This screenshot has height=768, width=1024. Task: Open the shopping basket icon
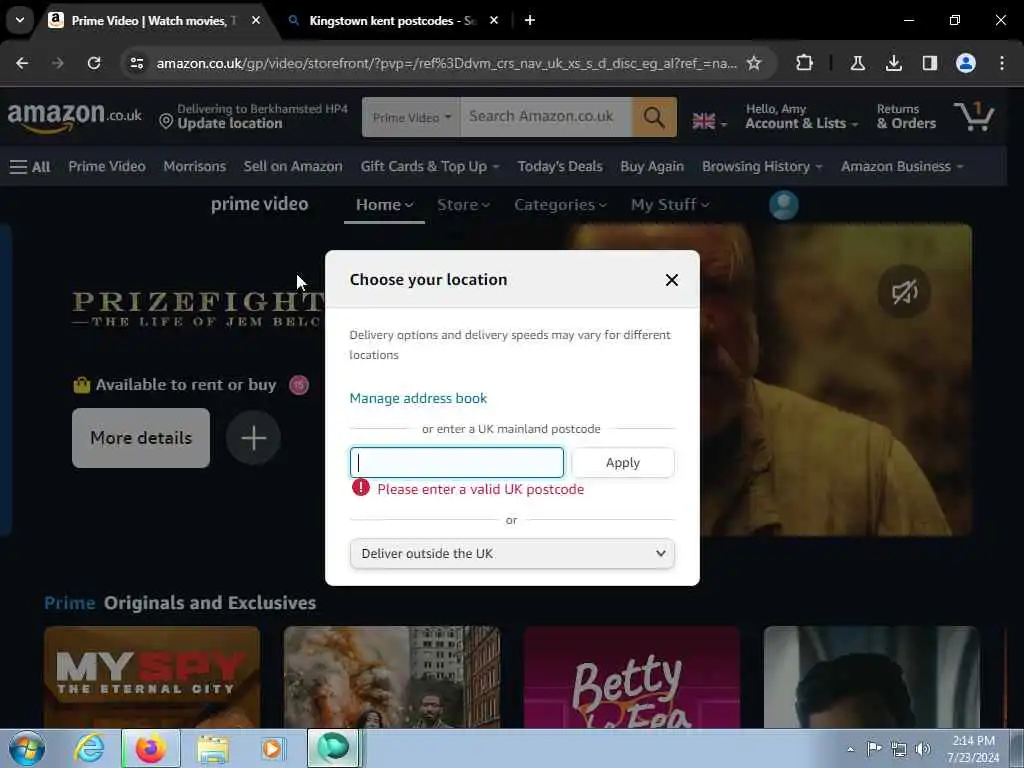click(974, 116)
